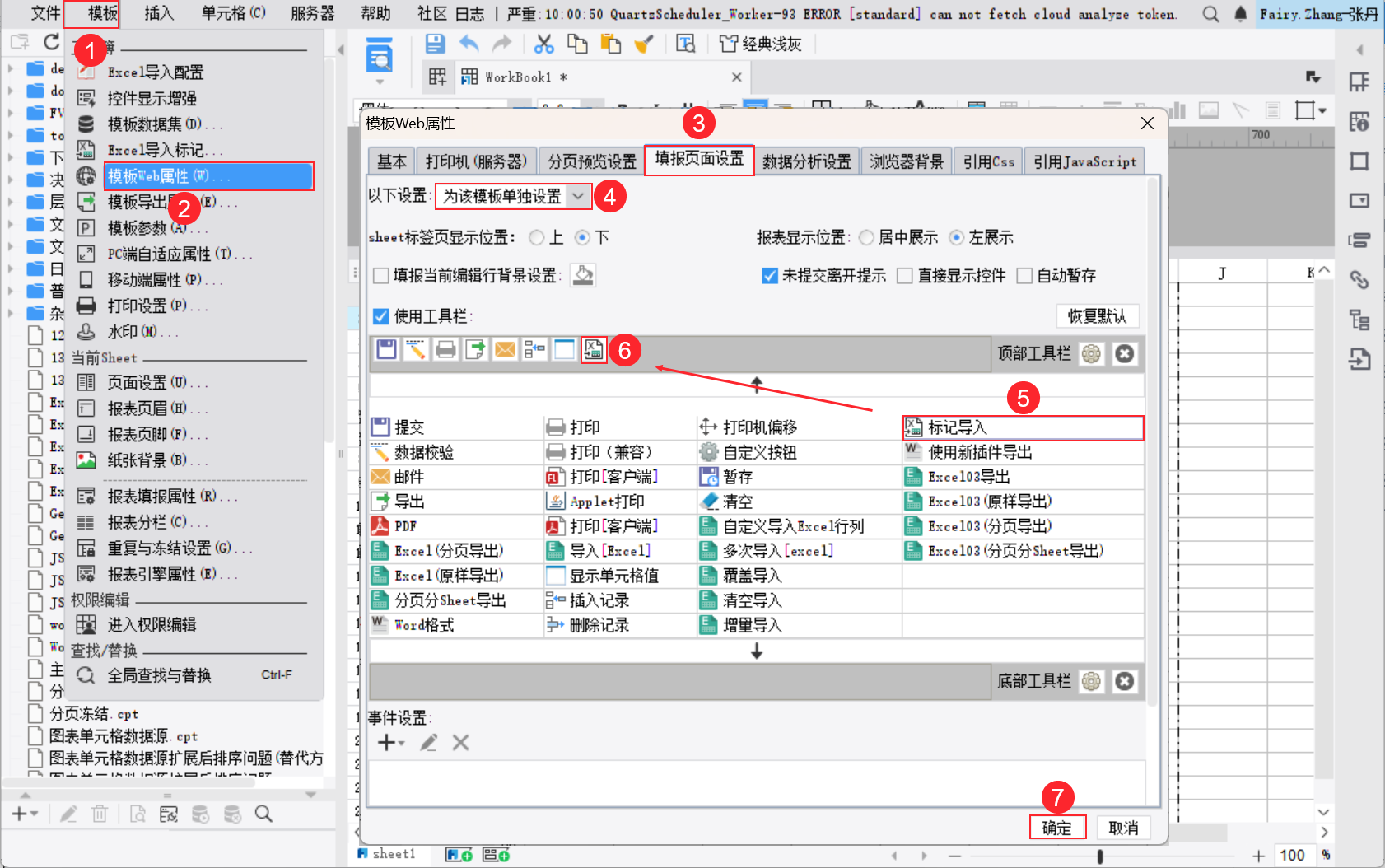Open the 以下设置 dropdown

[x=580, y=196]
